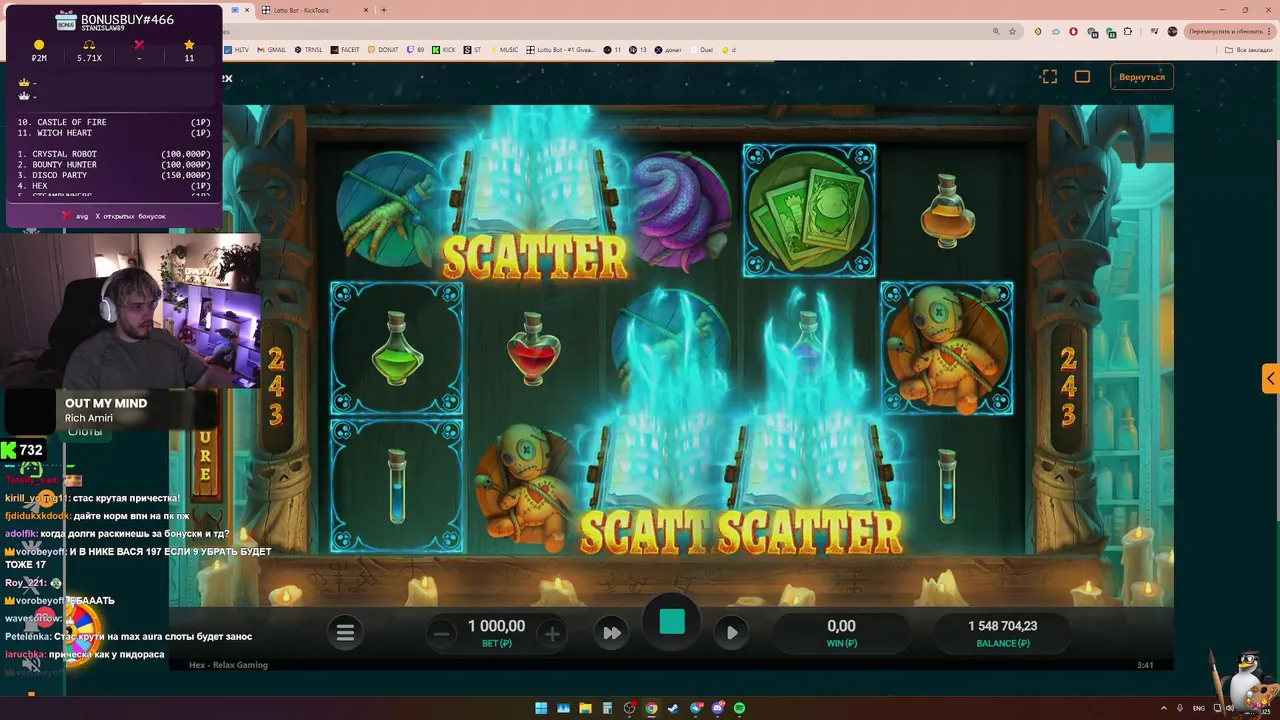Open the address bar zoom magnifier icon

click(x=996, y=31)
